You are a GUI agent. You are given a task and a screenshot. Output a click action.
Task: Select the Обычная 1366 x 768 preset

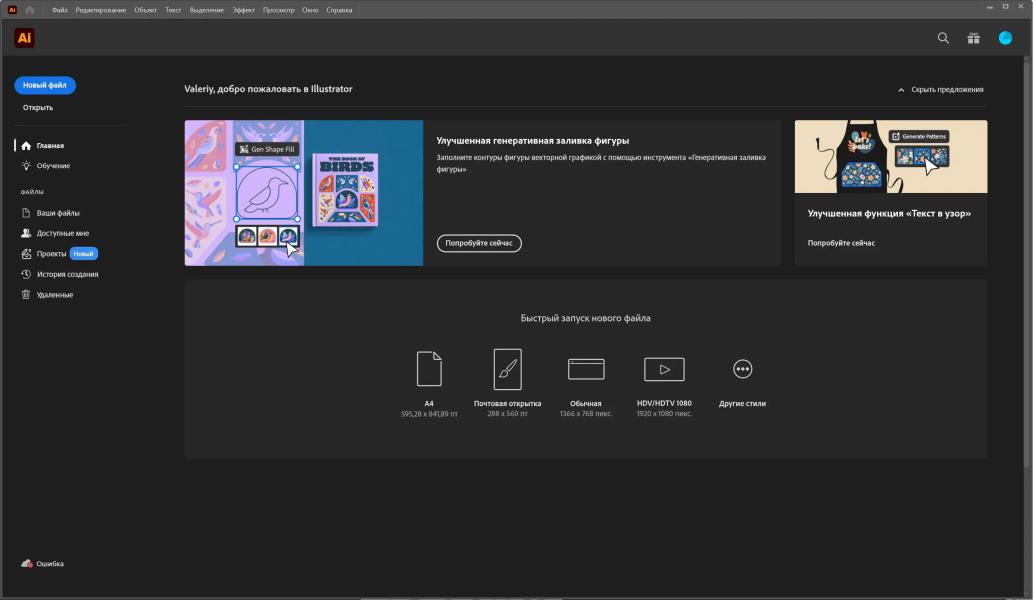coord(586,369)
